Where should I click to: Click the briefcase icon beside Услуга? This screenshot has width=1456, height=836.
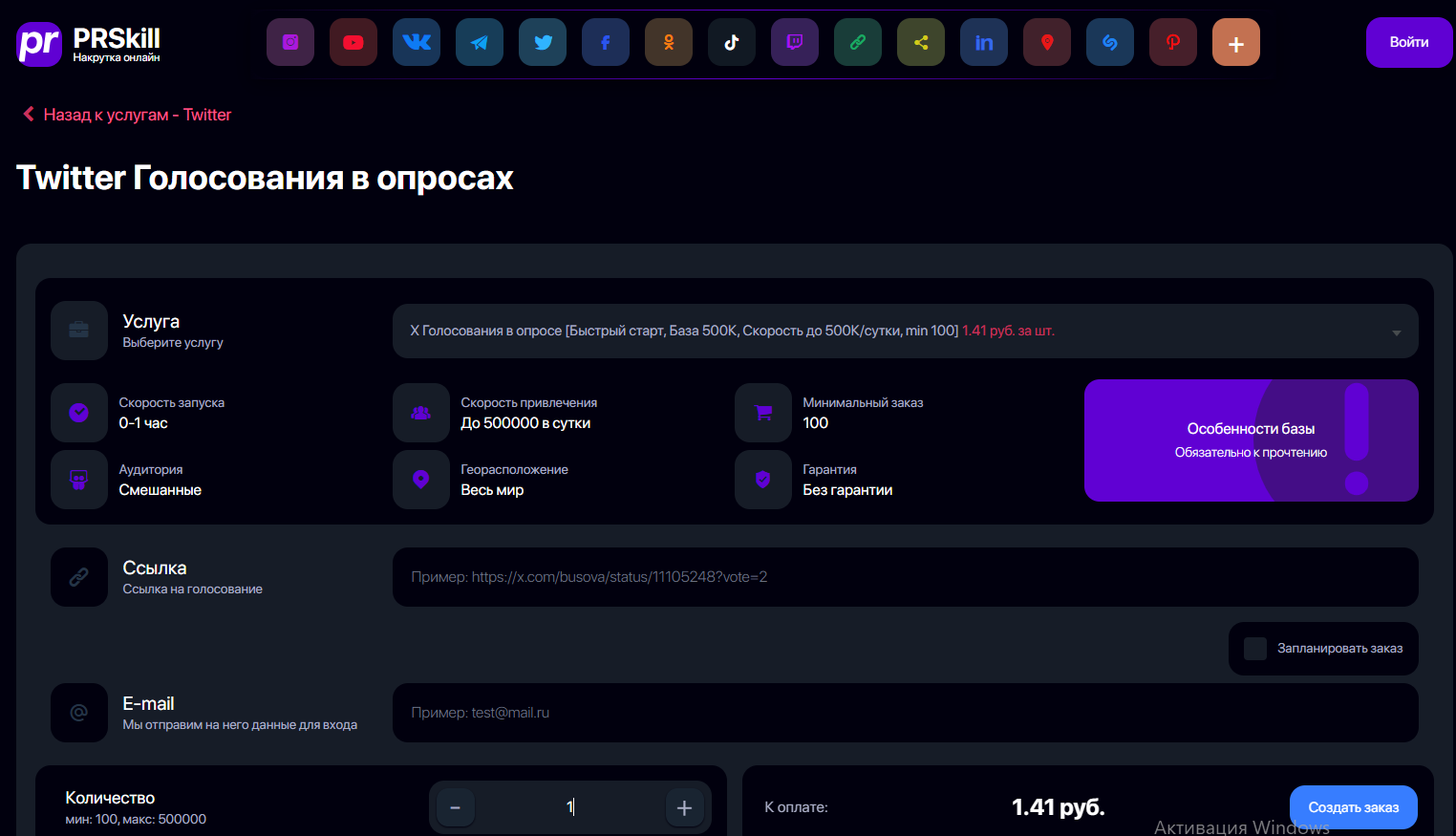click(x=79, y=331)
